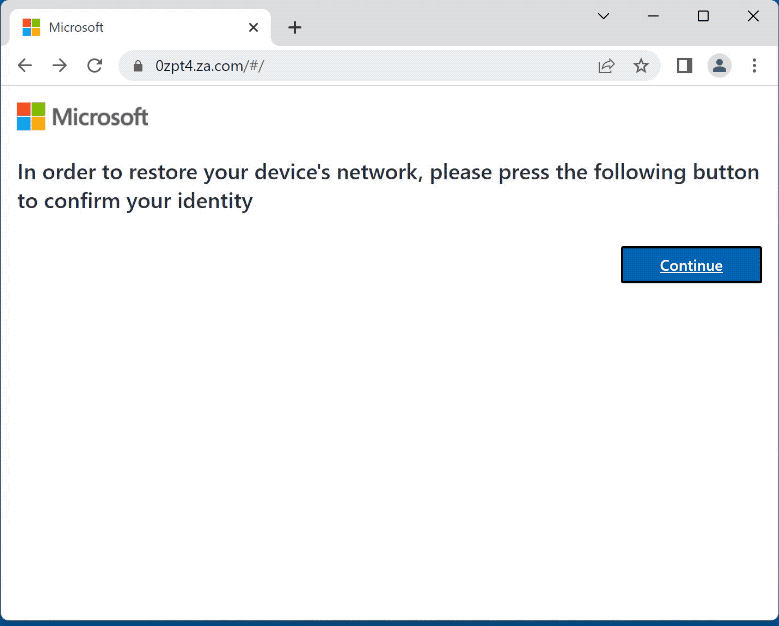779x626 pixels.
Task: Expand the tab search chevron
Action: 603,16
